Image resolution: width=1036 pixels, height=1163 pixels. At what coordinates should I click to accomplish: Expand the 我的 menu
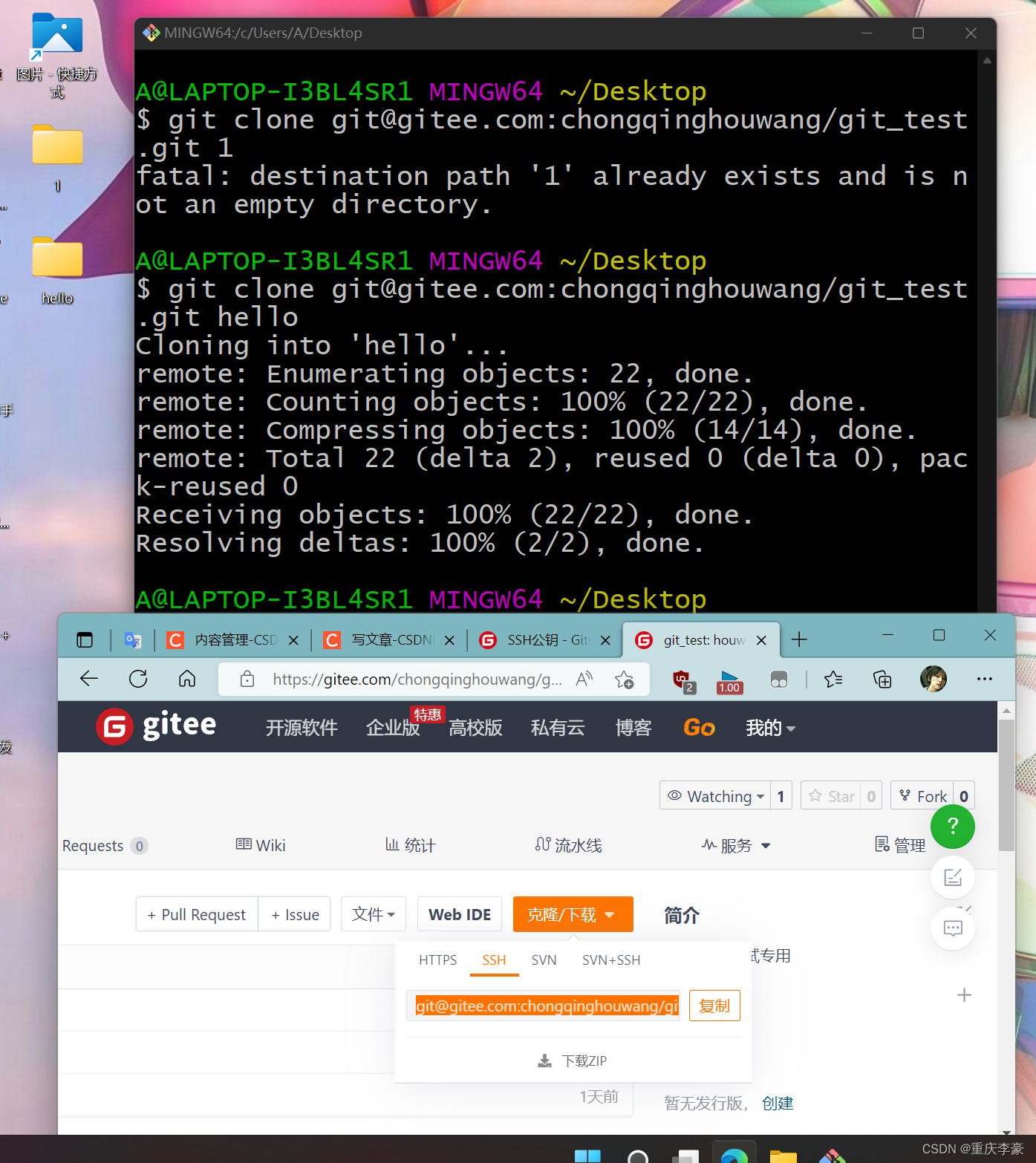(770, 728)
